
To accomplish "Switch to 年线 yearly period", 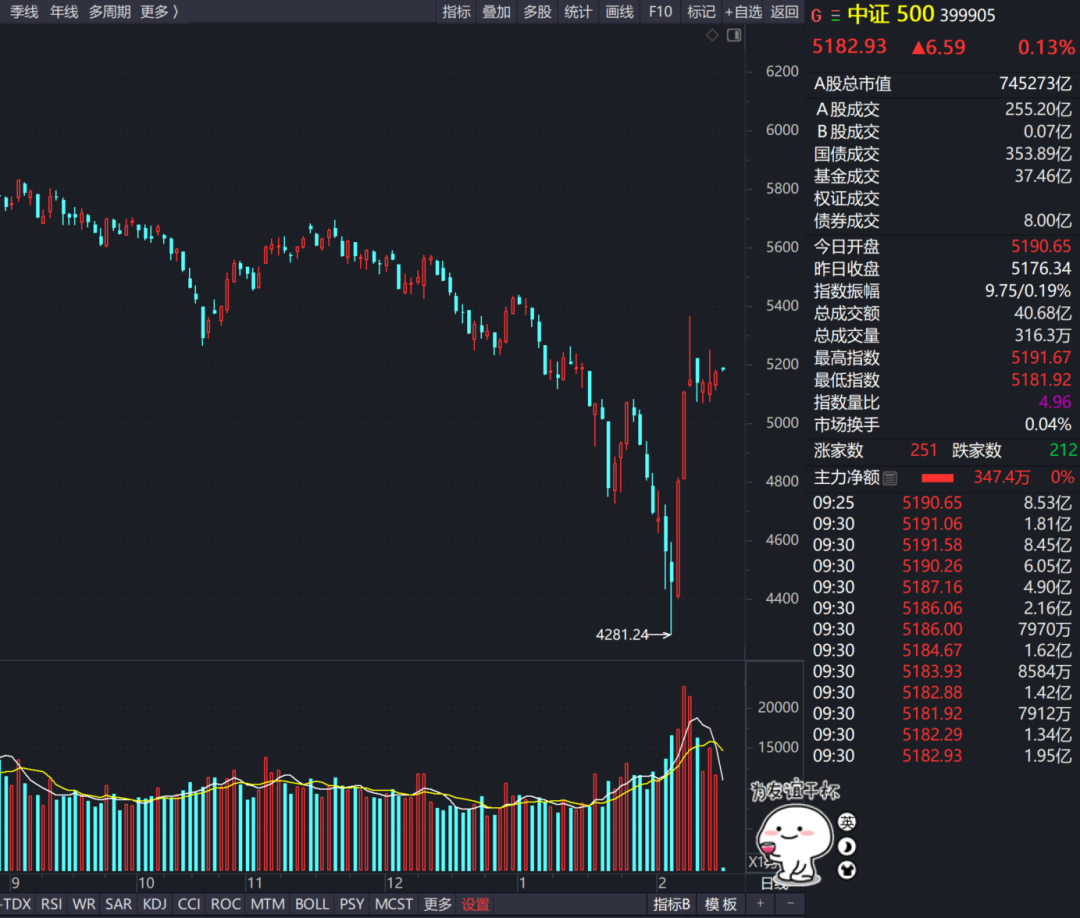I will (x=64, y=12).
